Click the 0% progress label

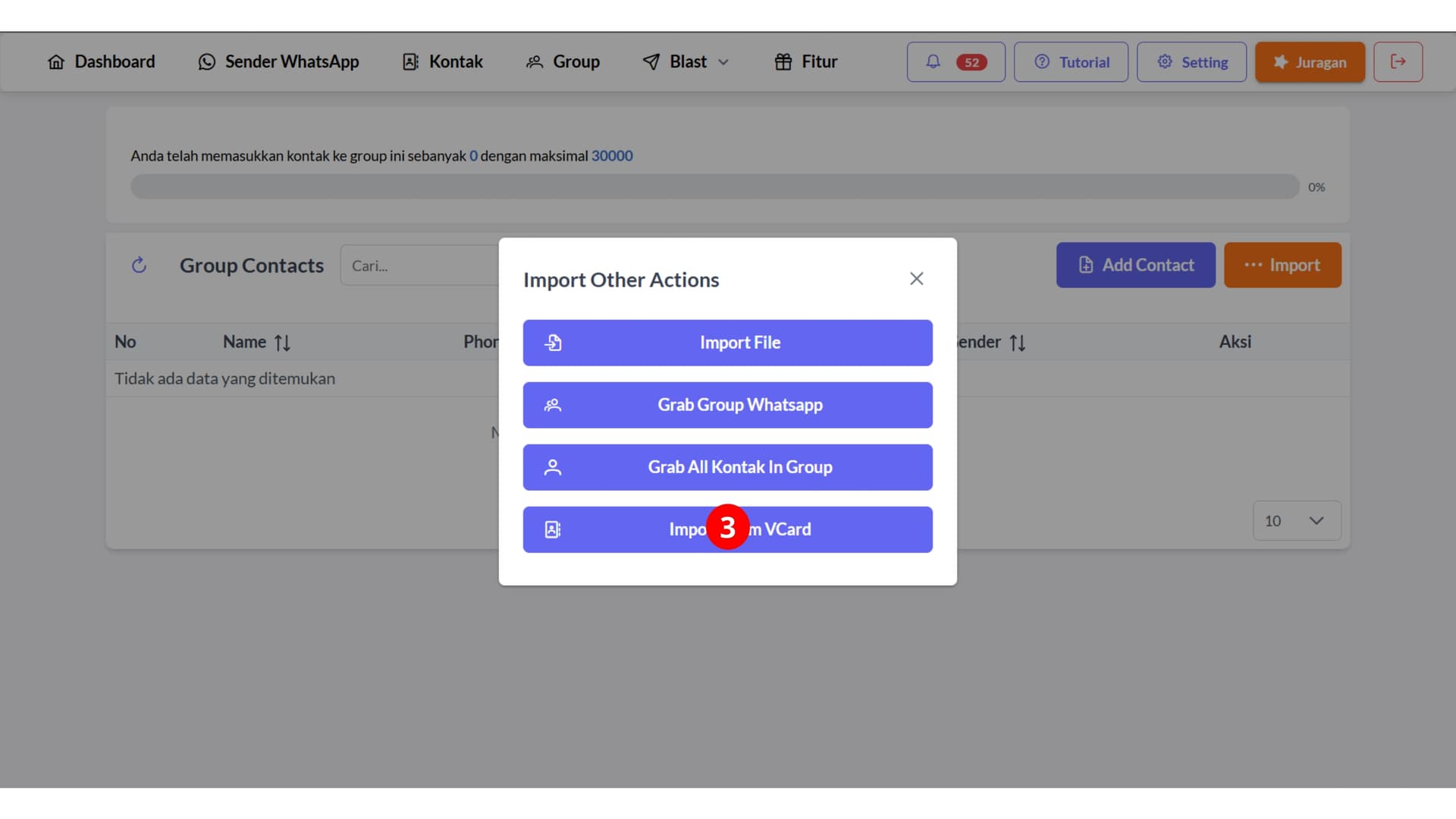[1316, 187]
